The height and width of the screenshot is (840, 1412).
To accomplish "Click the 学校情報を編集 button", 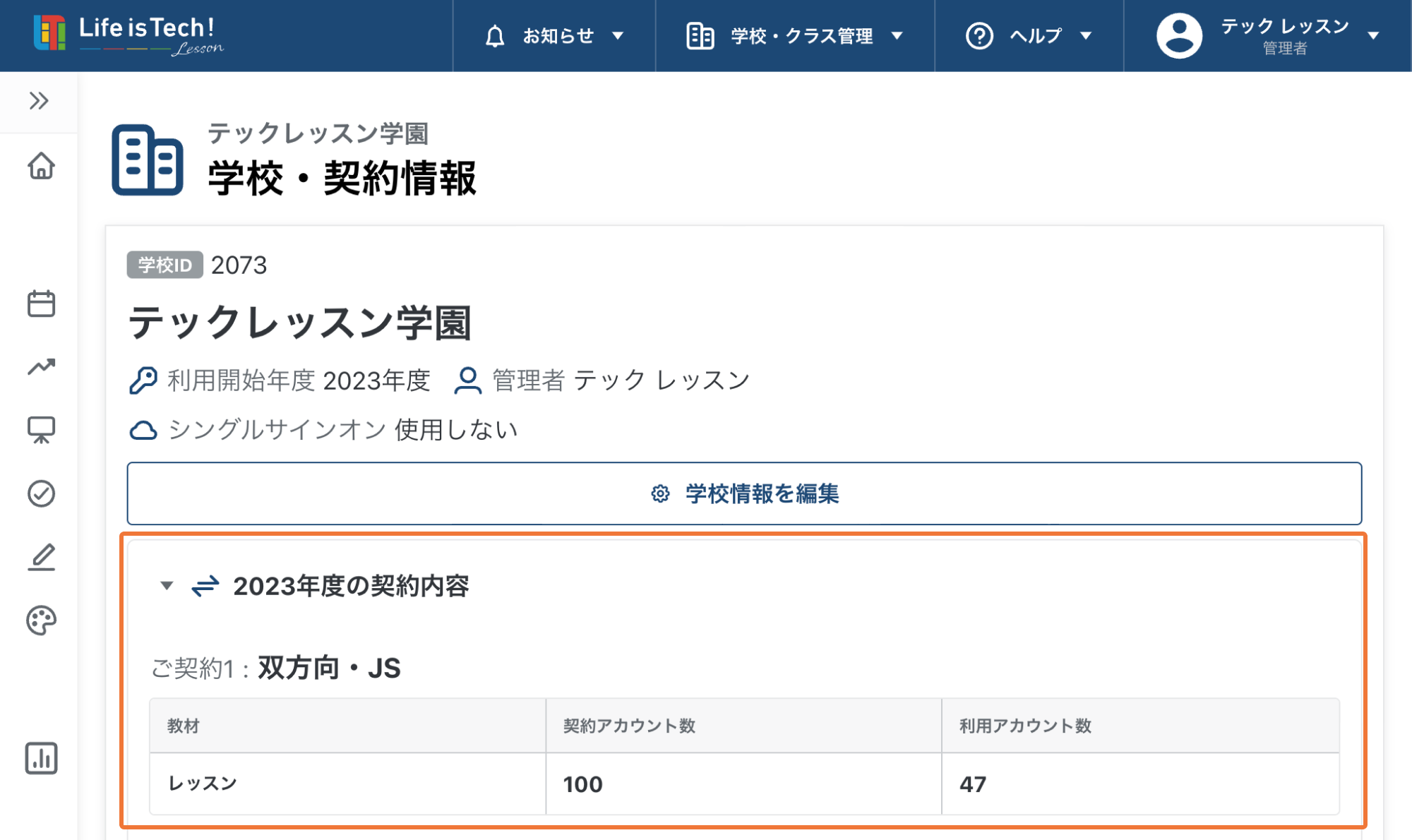I will [x=744, y=493].
